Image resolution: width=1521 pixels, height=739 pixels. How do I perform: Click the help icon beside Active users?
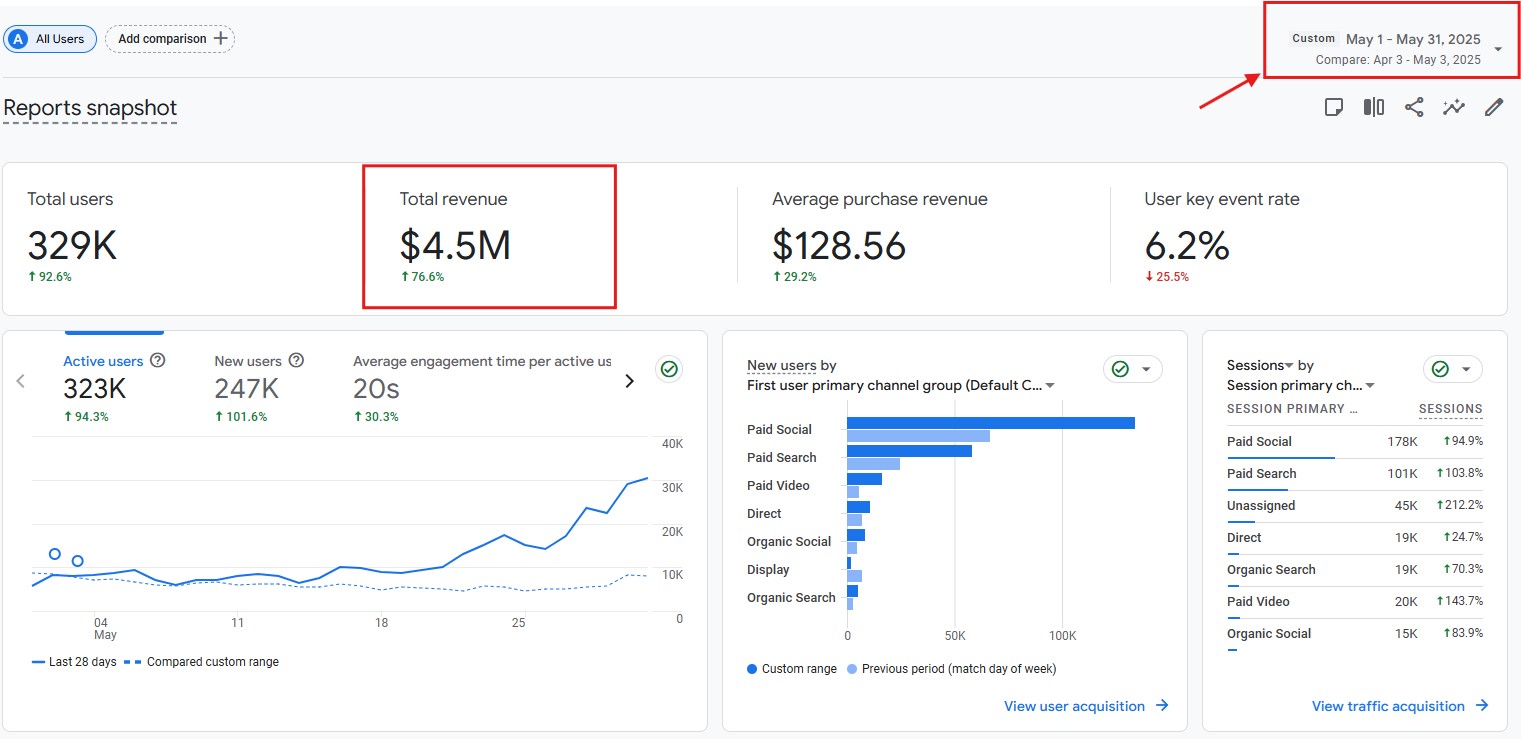click(x=157, y=361)
